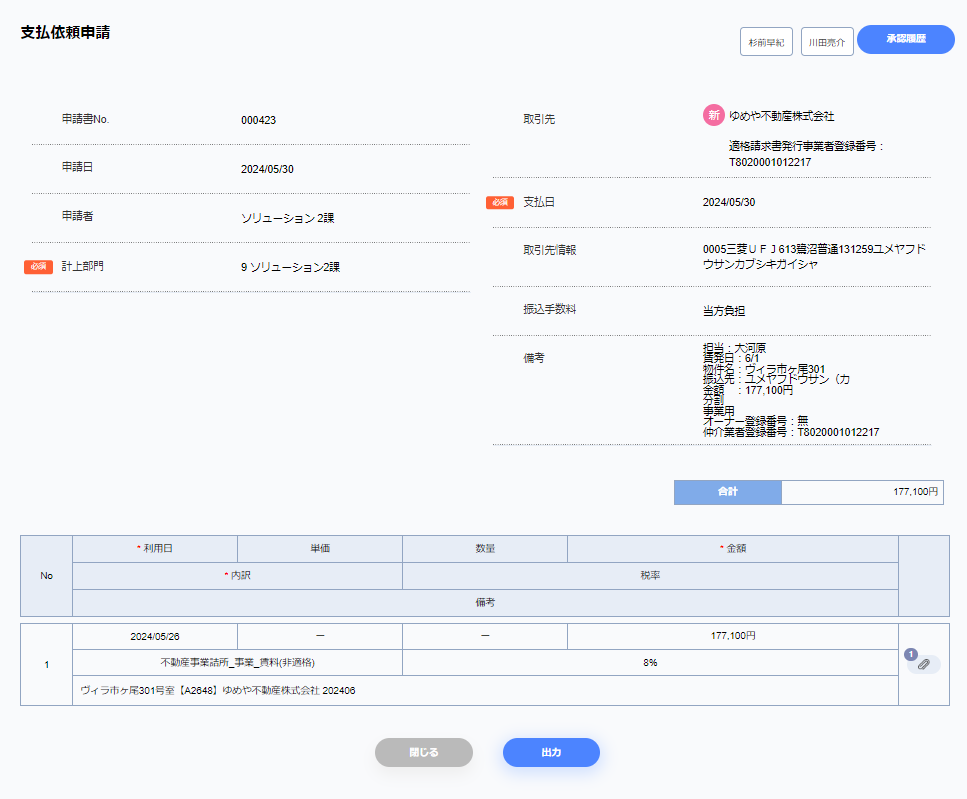The image size is (967, 799).
Task: Click the 8% tax rate cell
Action: pyautogui.click(x=650, y=663)
